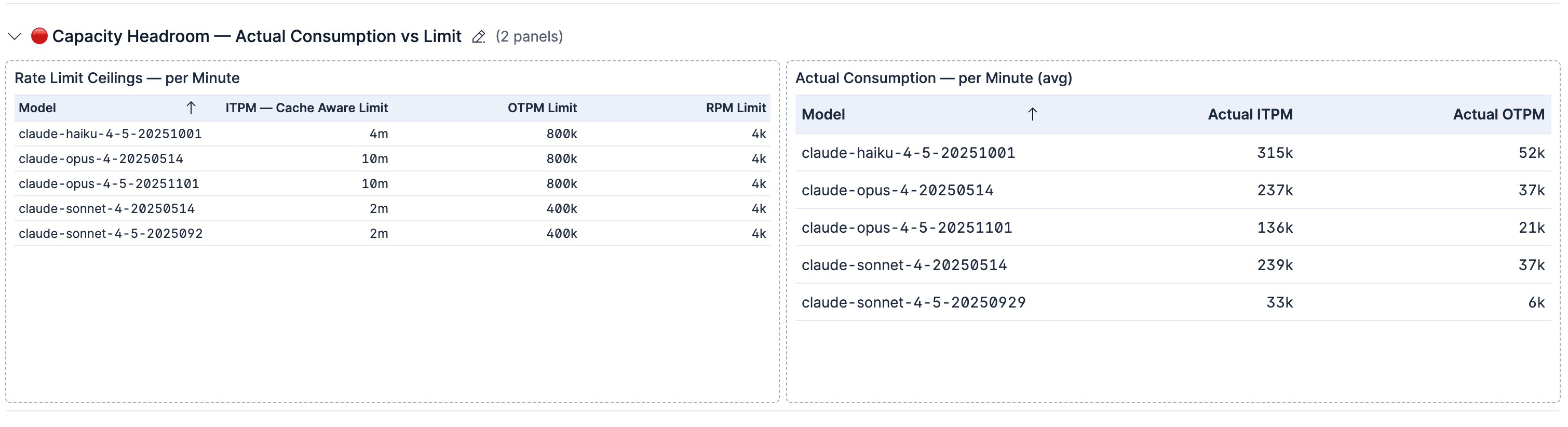
Task: Select claude-opus-4-5-20251101 in Rate Limit table
Action: tap(109, 183)
